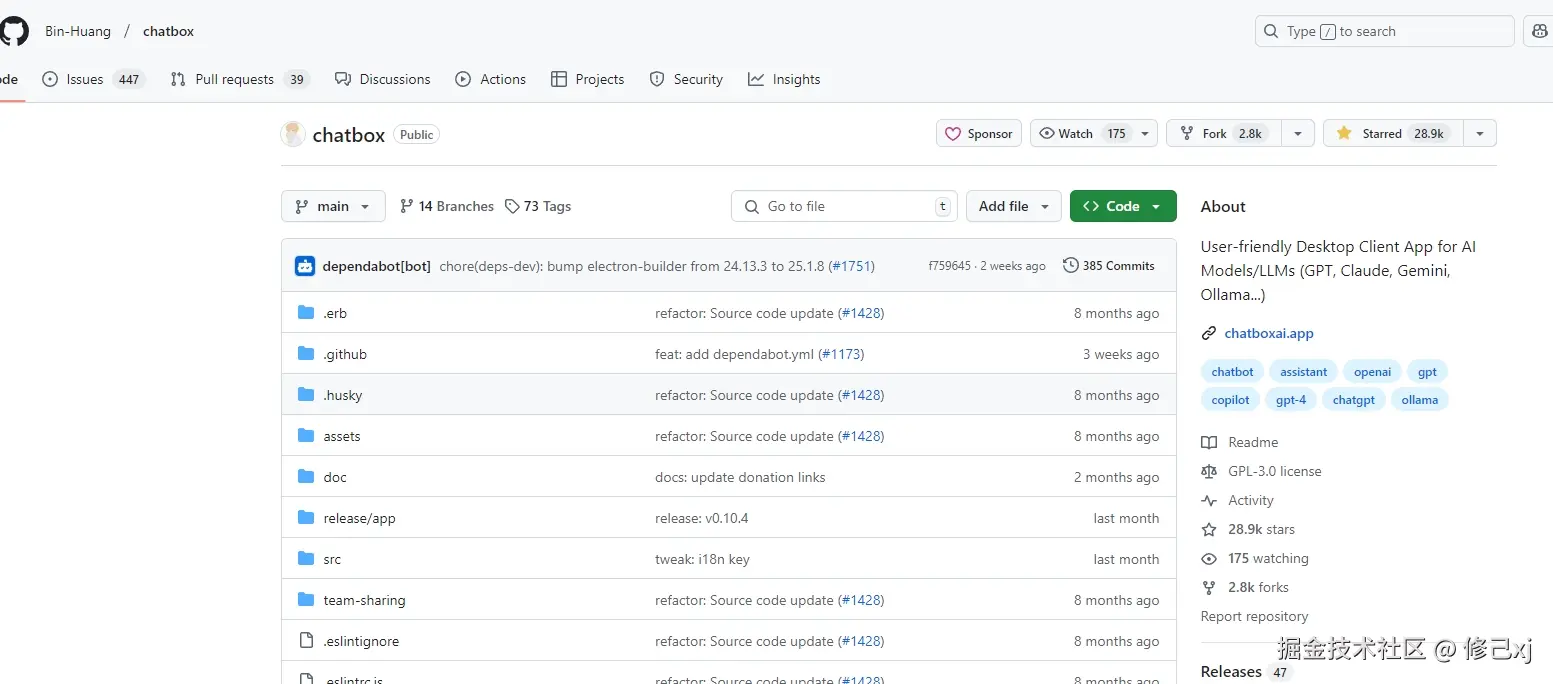Click the Fork button
The height and width of the screenshot is (684, 1553).
click(1223, 134)
